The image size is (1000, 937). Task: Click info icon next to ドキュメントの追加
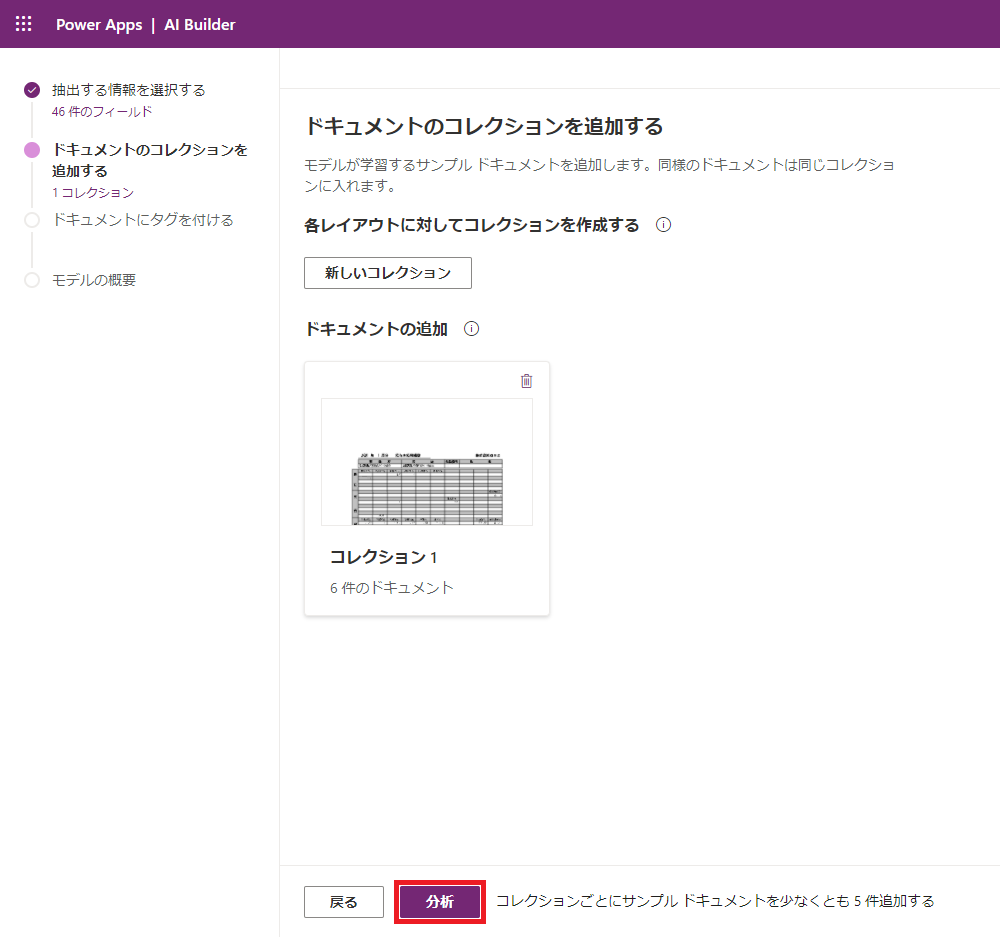click(471, 328)
